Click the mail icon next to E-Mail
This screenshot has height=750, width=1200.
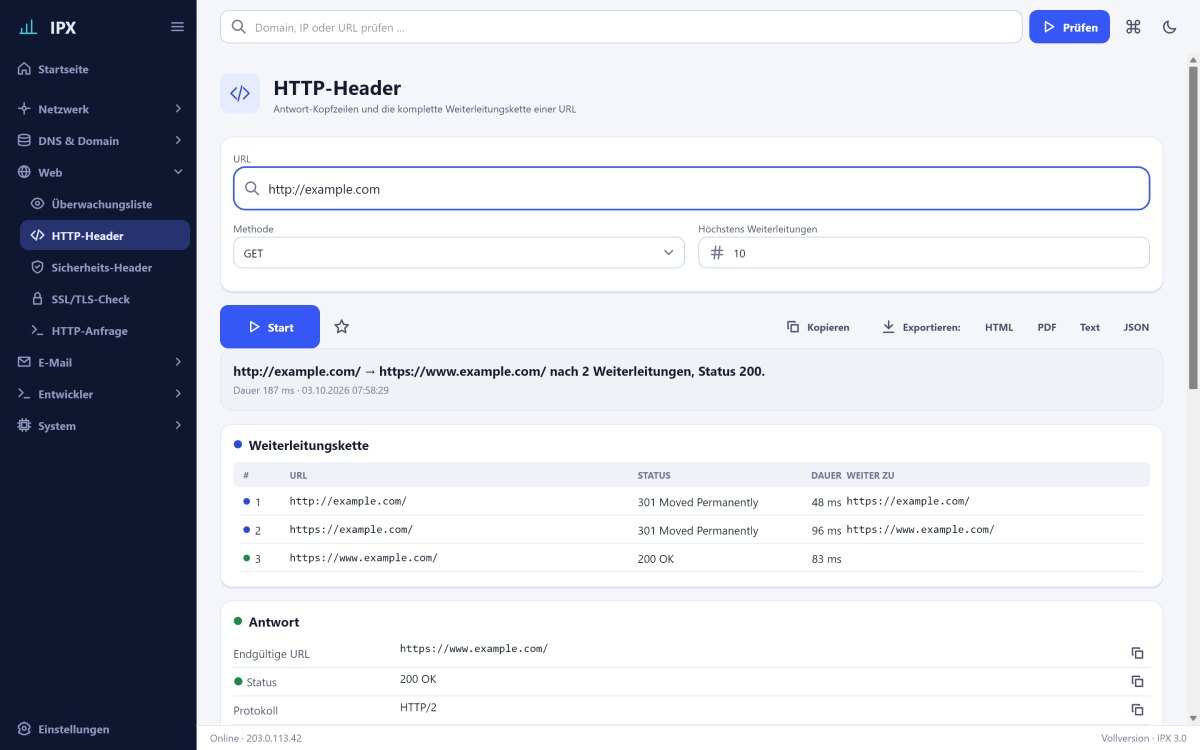[24, 362]
